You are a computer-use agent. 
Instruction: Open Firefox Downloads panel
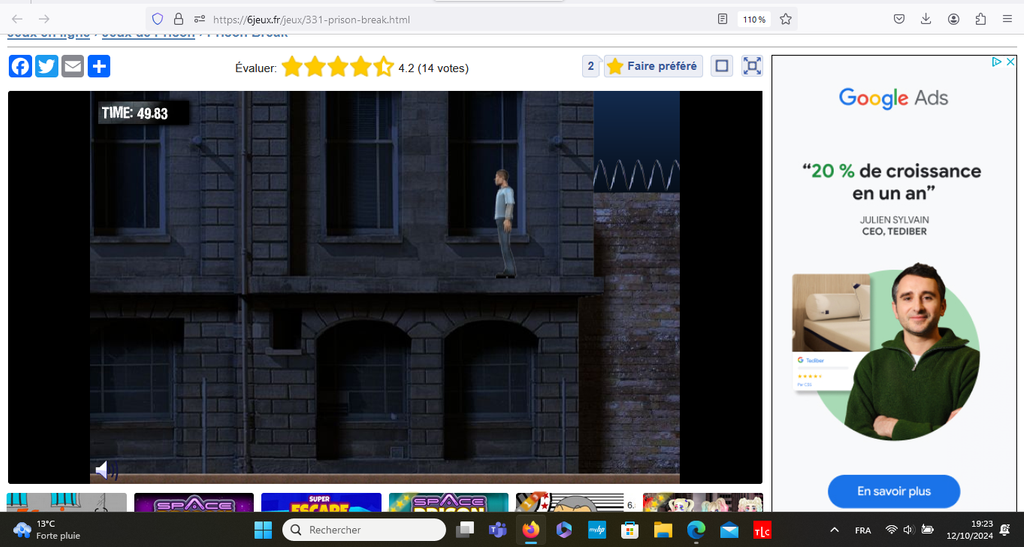point(926,19)
